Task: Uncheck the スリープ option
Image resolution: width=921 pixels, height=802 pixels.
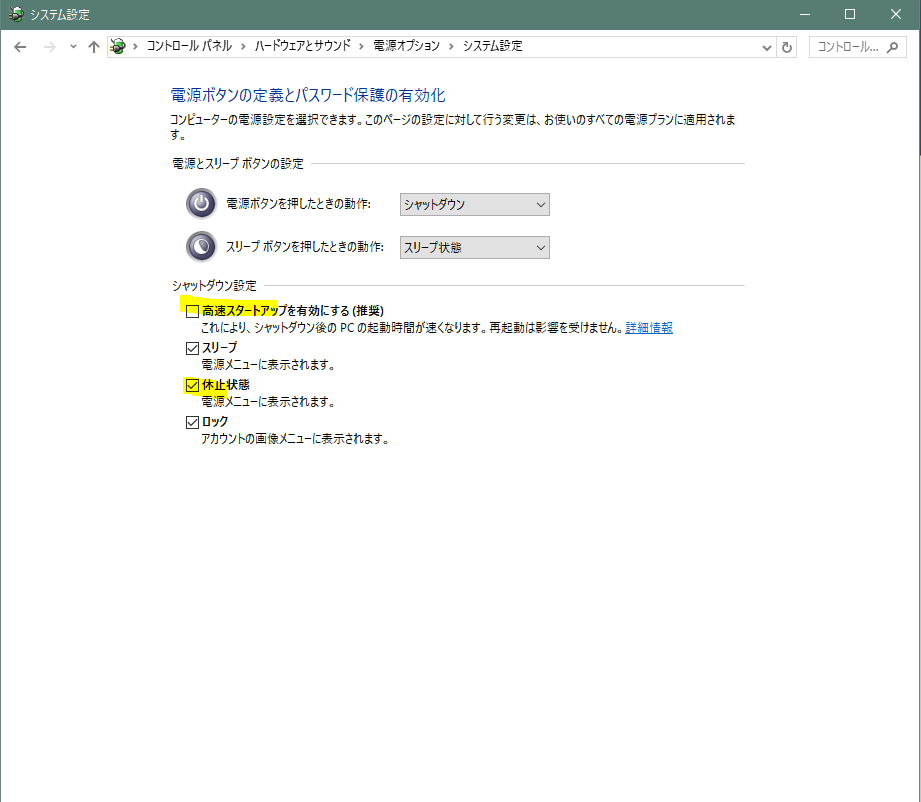Action: click(193, 347)
